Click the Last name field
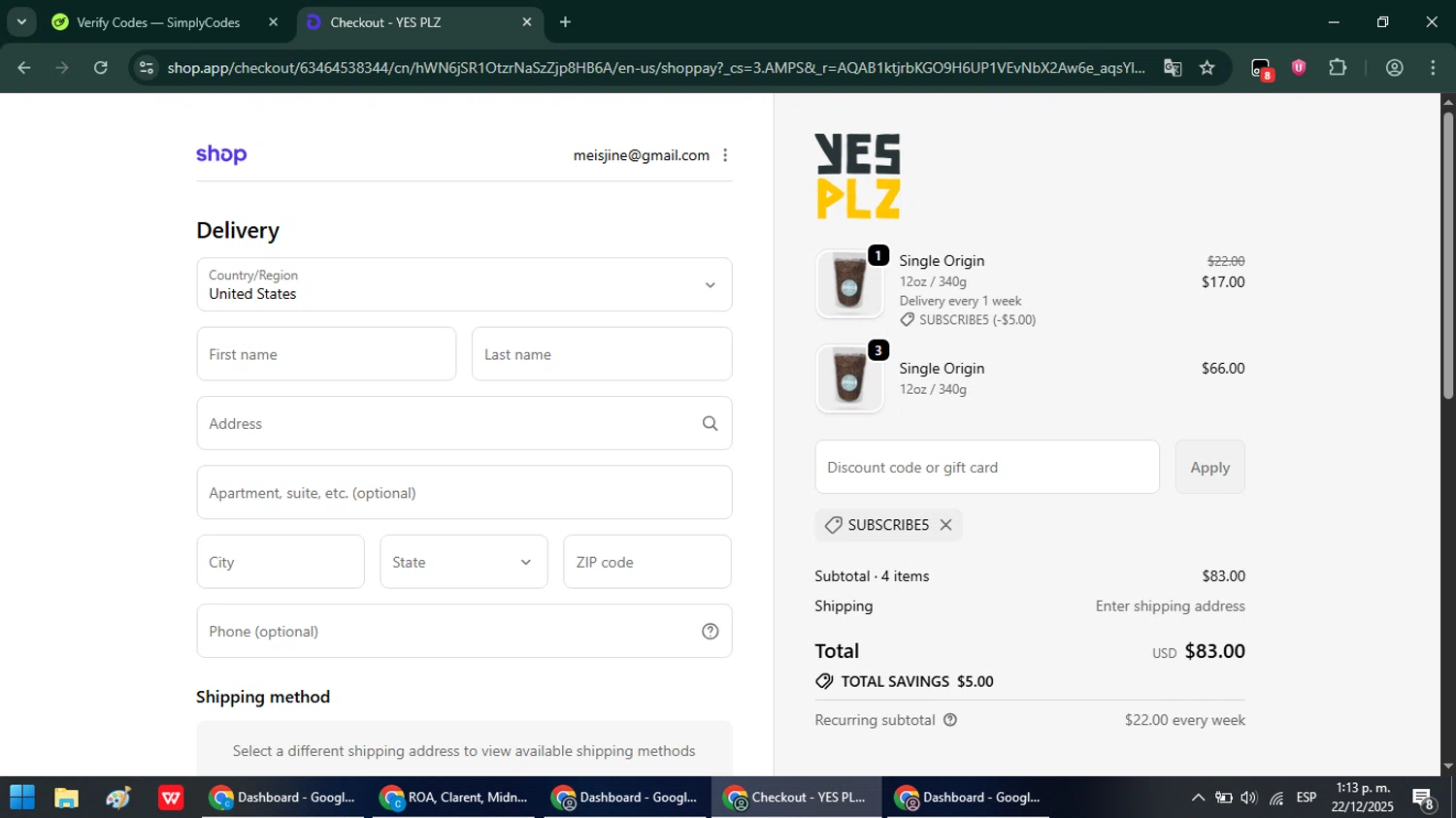The height and width of the screenshot is (818, 1456). coord(602,354)
